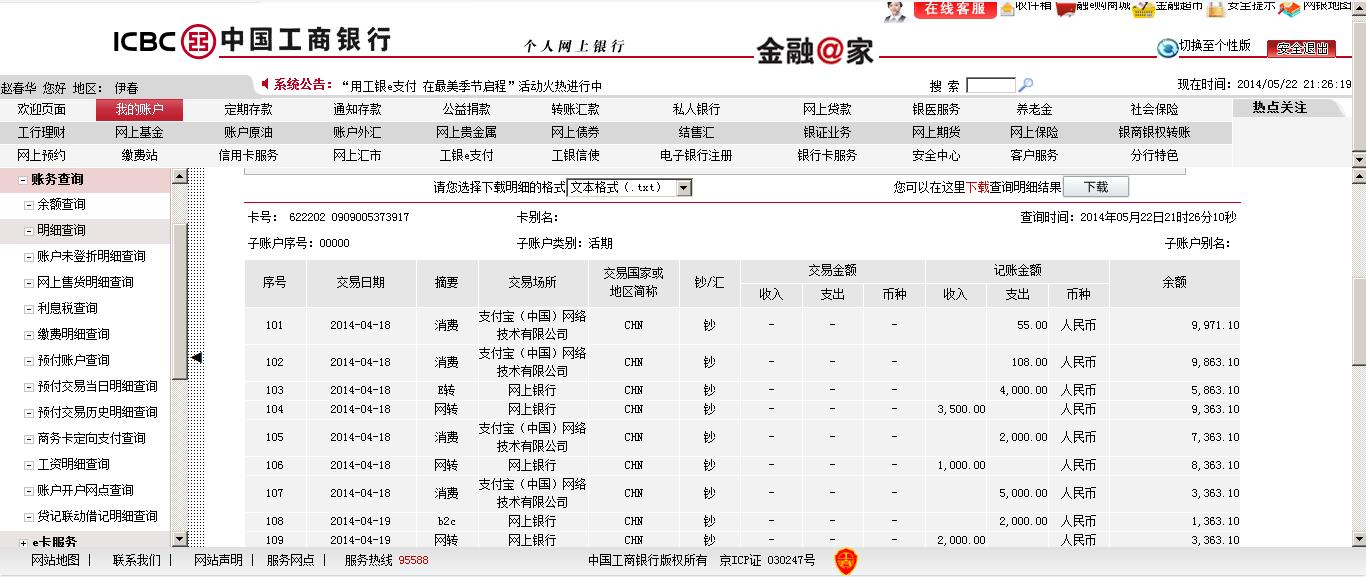
Task: Open the 金融超市 basket icon
Action: pos(1144,8)
